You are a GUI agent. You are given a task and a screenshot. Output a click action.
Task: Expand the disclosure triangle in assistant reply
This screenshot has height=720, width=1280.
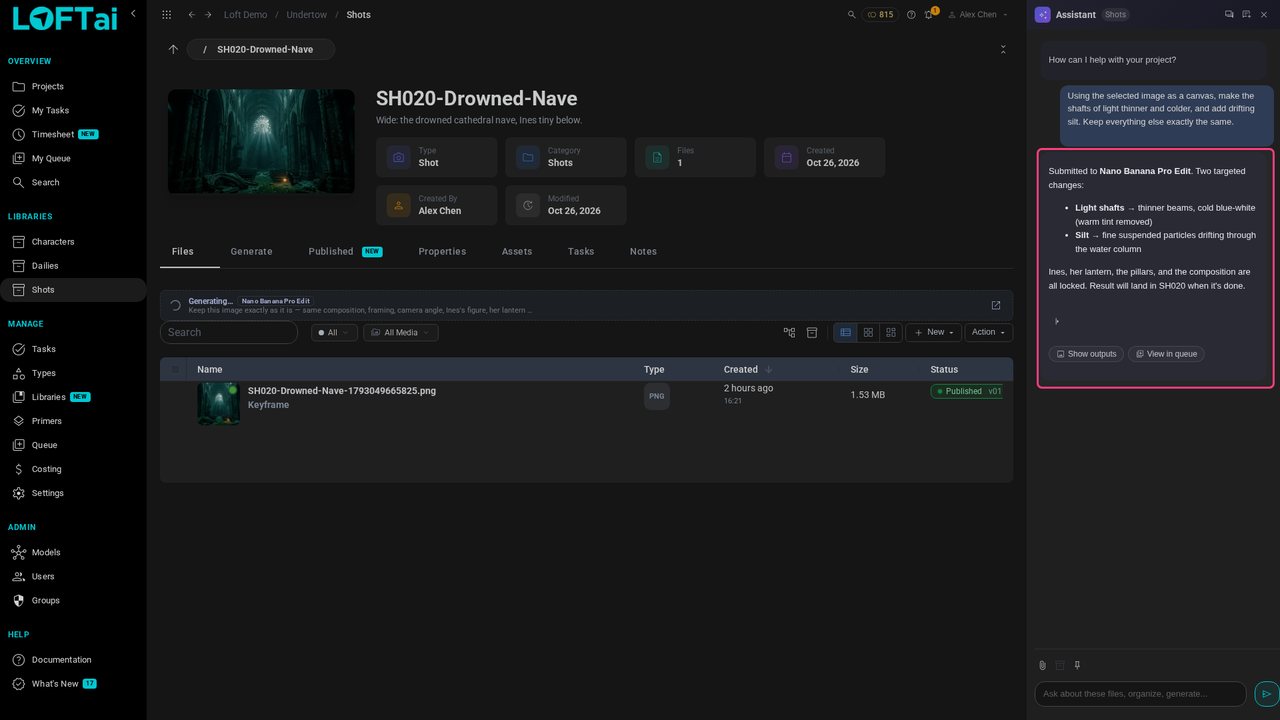[1057, 321]
